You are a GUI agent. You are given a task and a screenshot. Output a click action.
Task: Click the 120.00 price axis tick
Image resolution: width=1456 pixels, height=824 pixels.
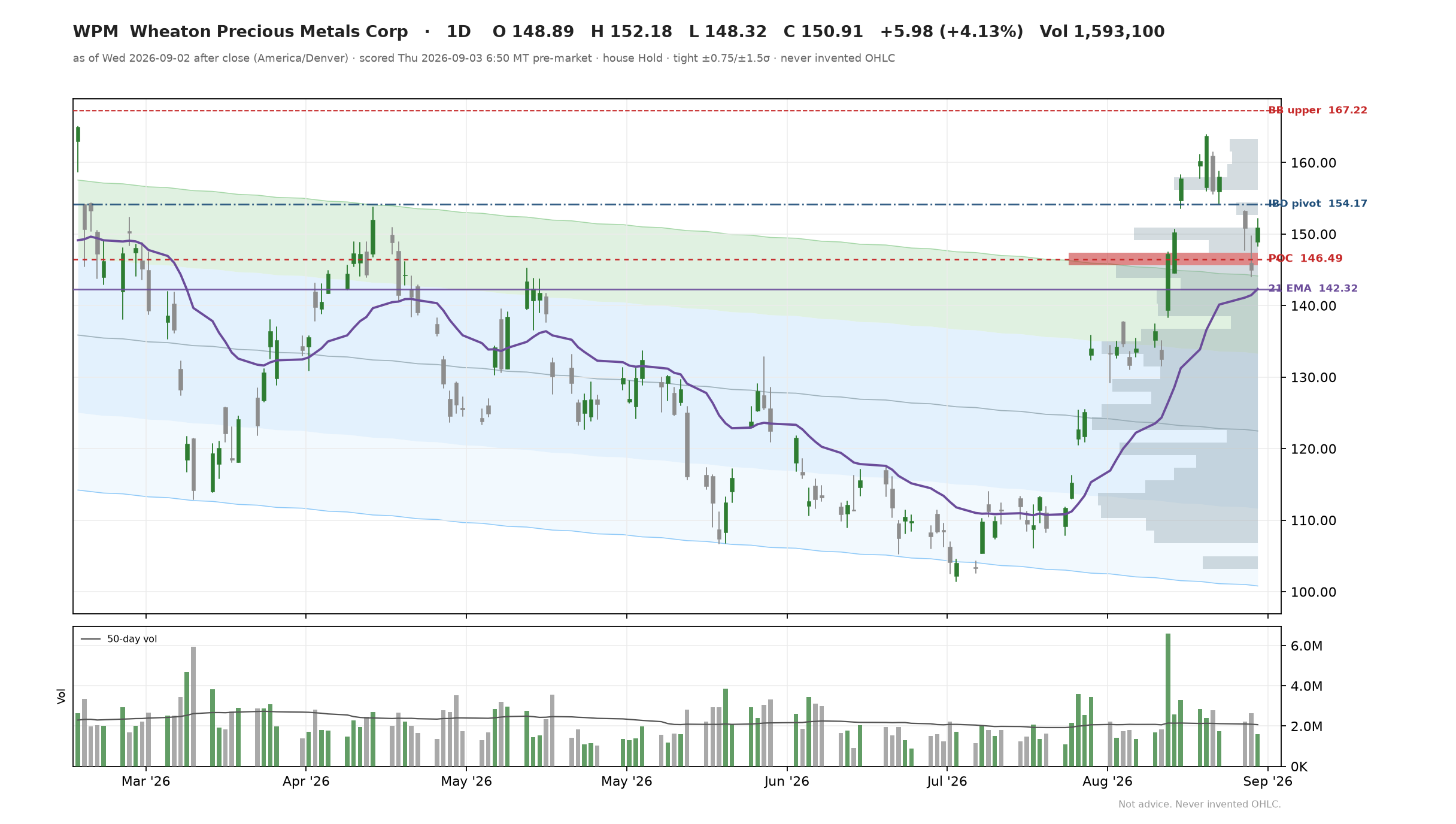(1313, 449)
